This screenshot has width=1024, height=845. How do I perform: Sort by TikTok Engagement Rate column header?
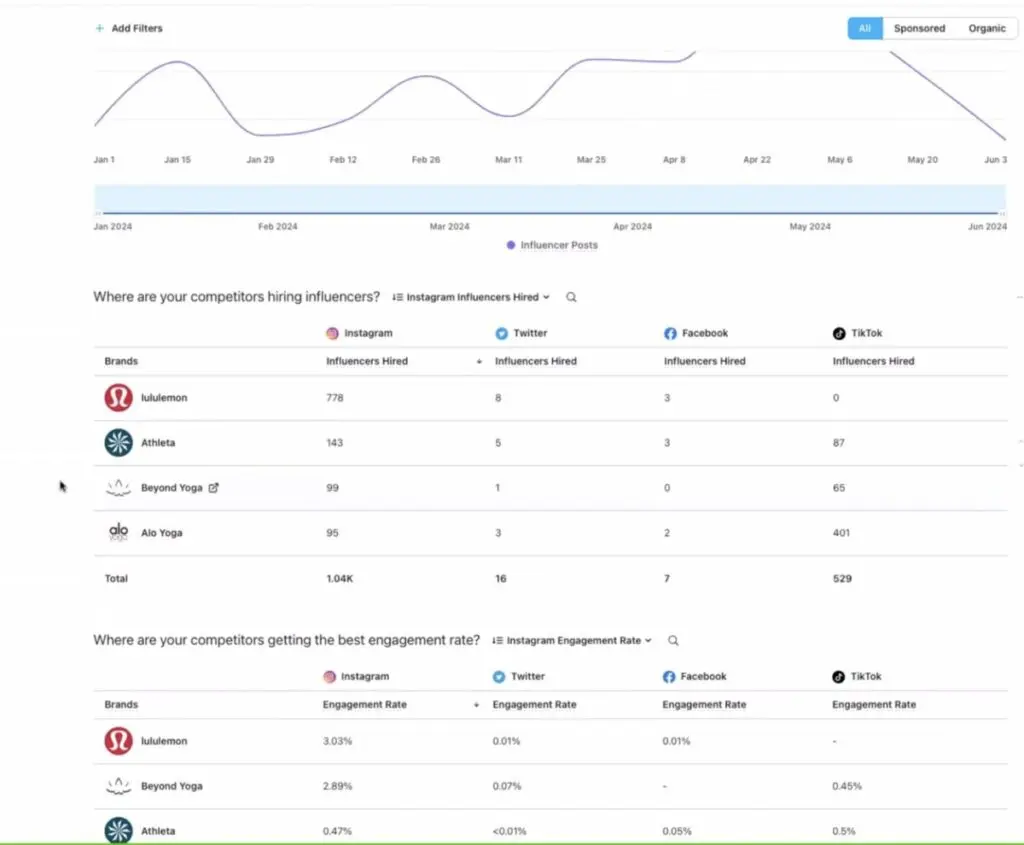pos(873,705)
